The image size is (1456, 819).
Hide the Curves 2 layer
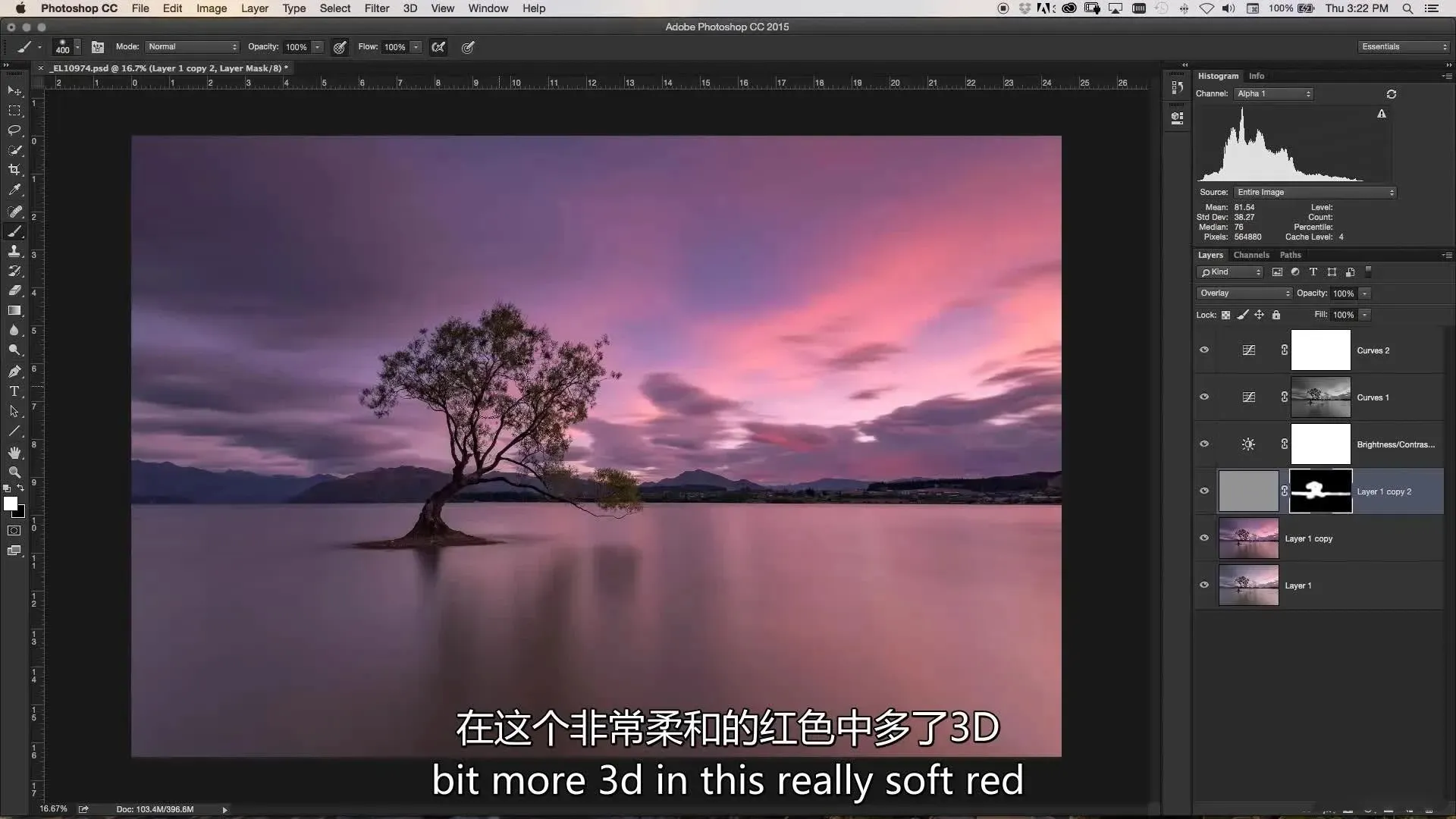click(1204, 350)
